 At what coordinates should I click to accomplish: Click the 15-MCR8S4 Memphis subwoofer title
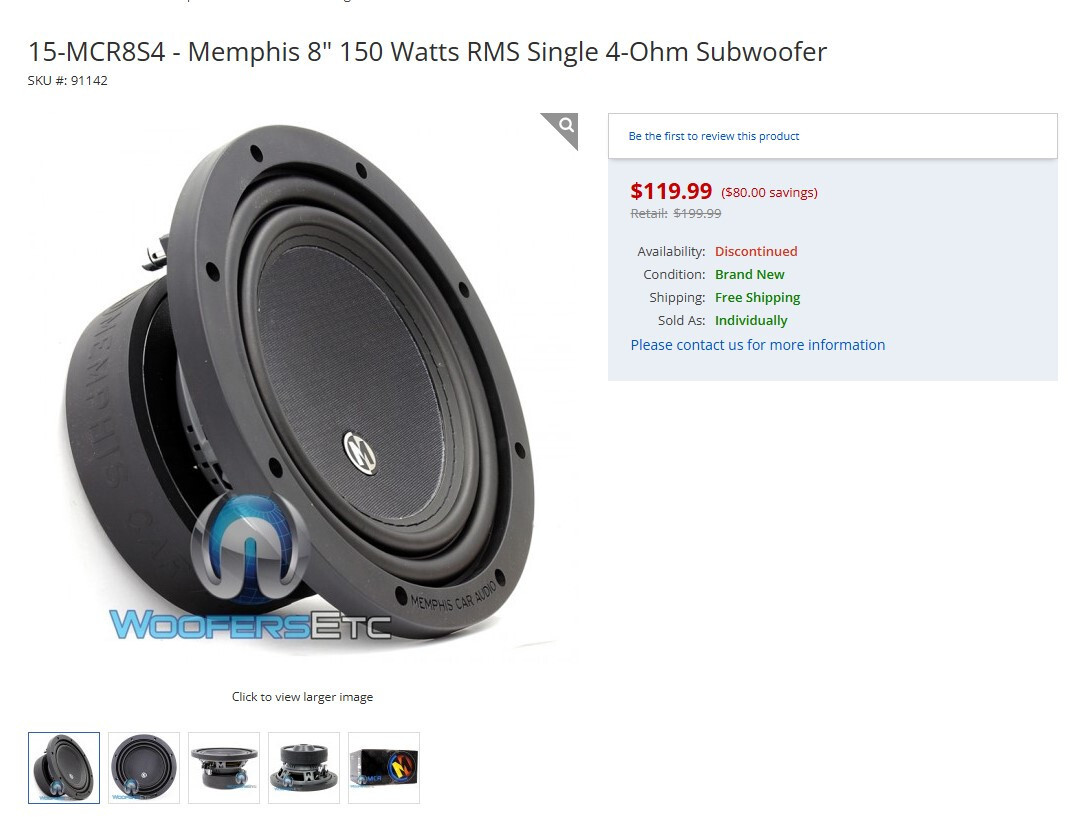pyautogui.click(x=427, y=52)
